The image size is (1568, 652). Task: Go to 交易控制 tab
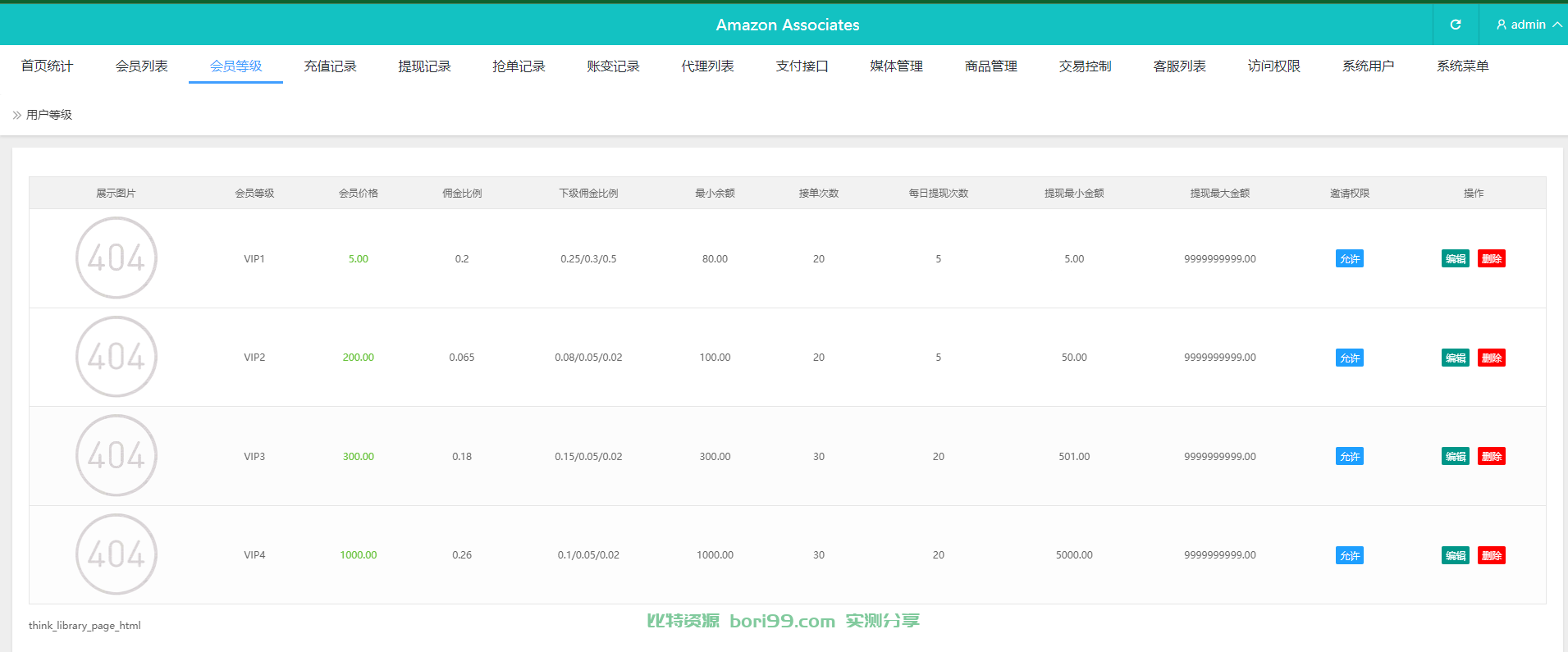(1085, 66)
